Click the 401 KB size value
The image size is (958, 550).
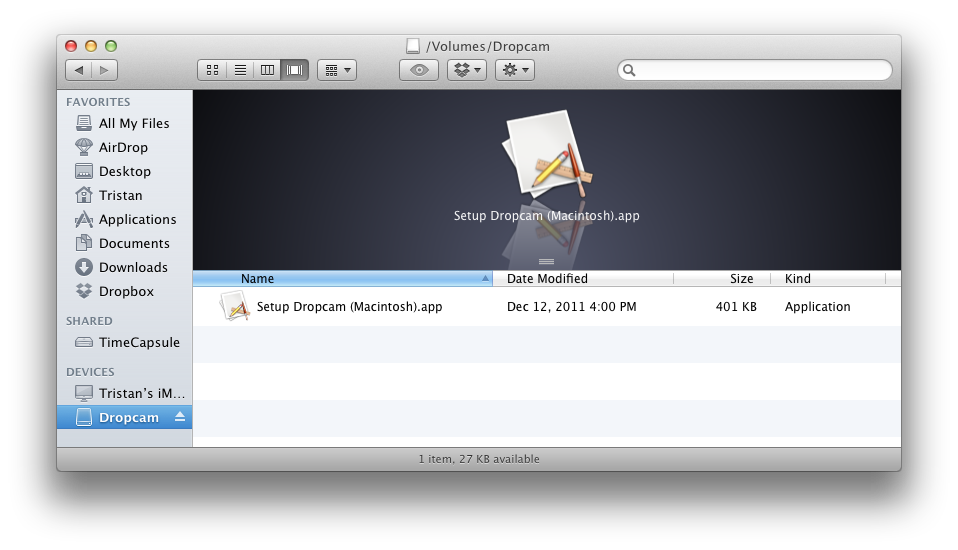(736, 307)
